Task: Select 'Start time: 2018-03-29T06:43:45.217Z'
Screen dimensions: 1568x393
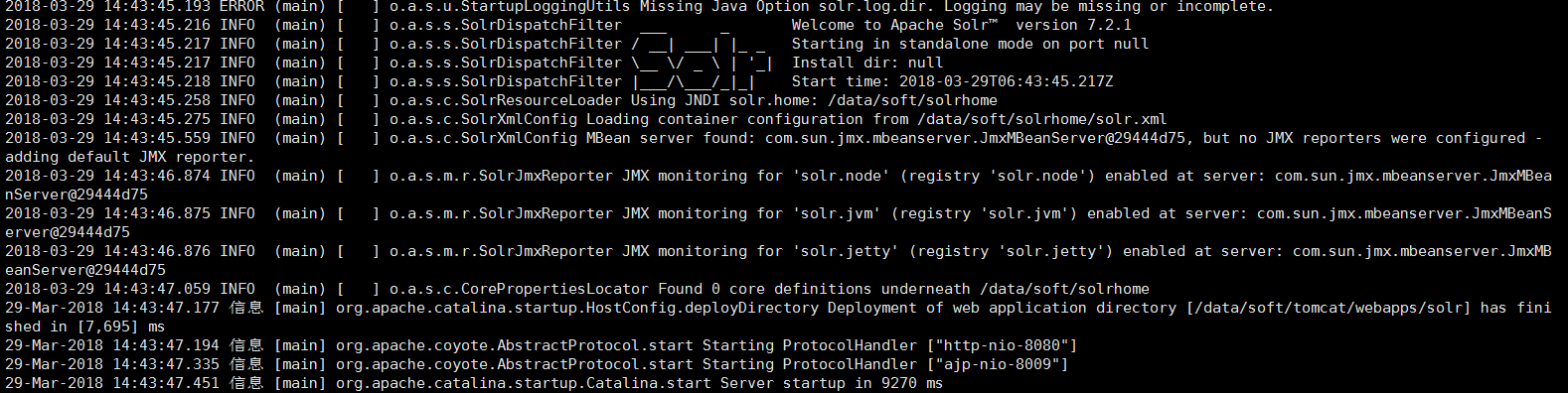Action: (x=952, y=81)
